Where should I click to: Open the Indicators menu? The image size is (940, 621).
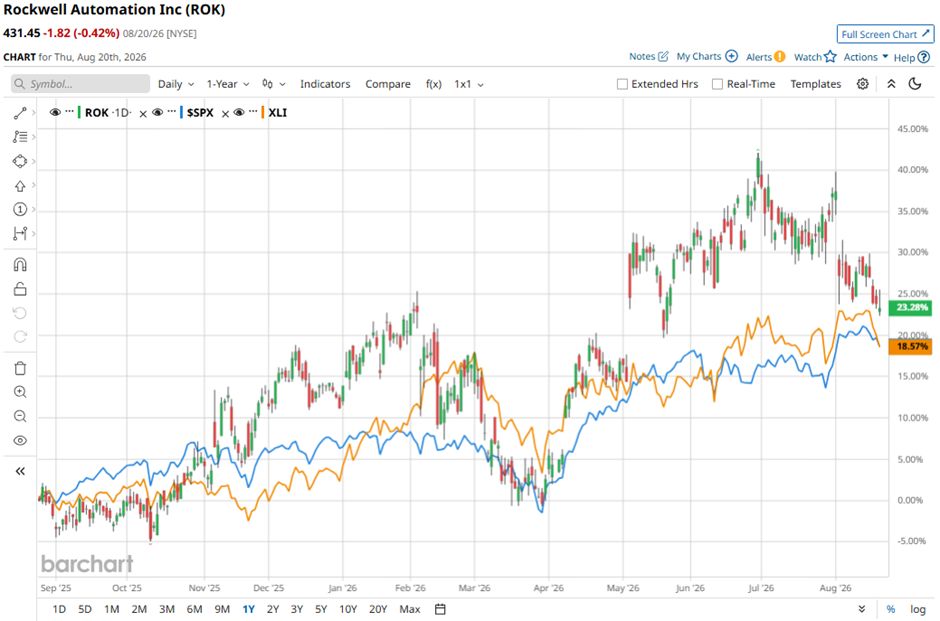[325, 84]
